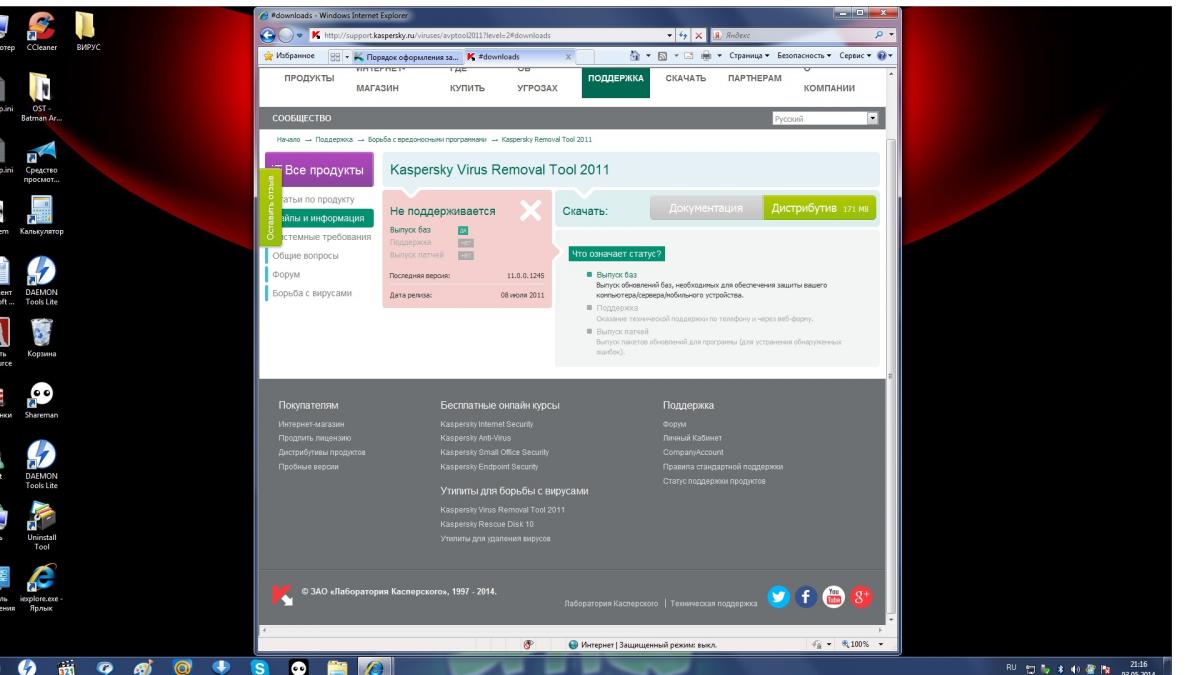Click the browser Forward arrow button

click(285, 35)
